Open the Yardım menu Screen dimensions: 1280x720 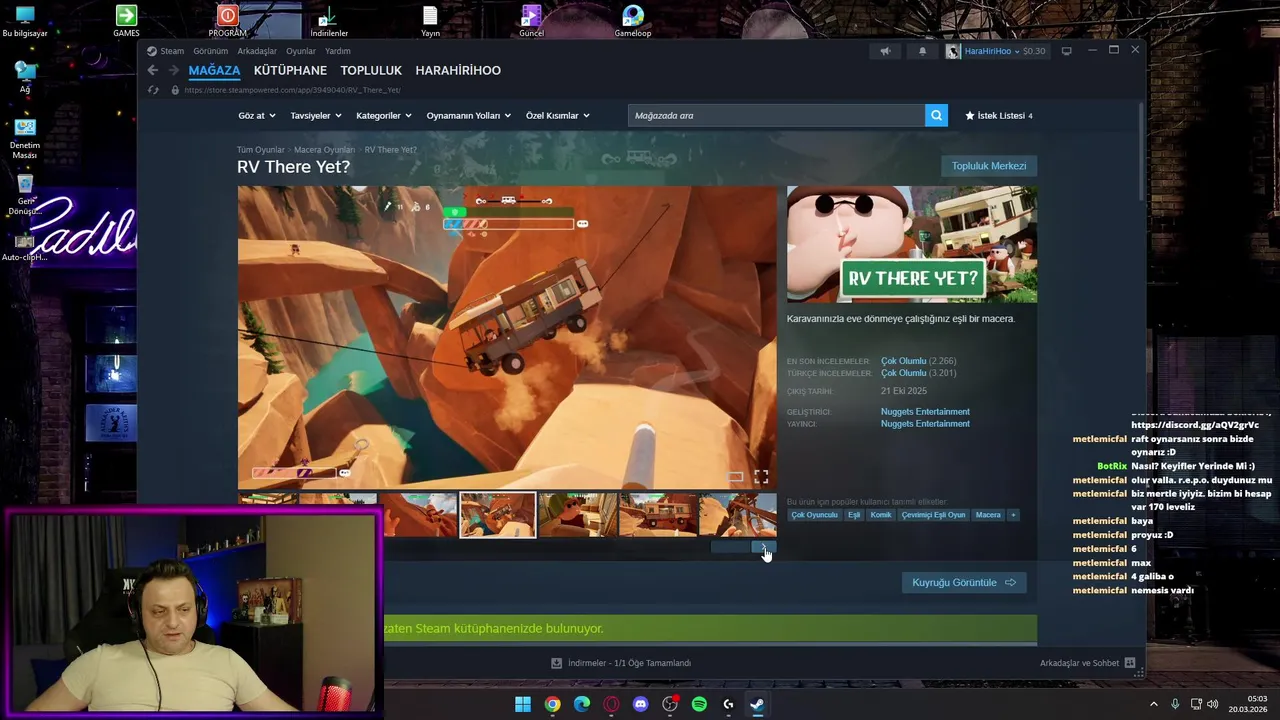pos(338,51)
